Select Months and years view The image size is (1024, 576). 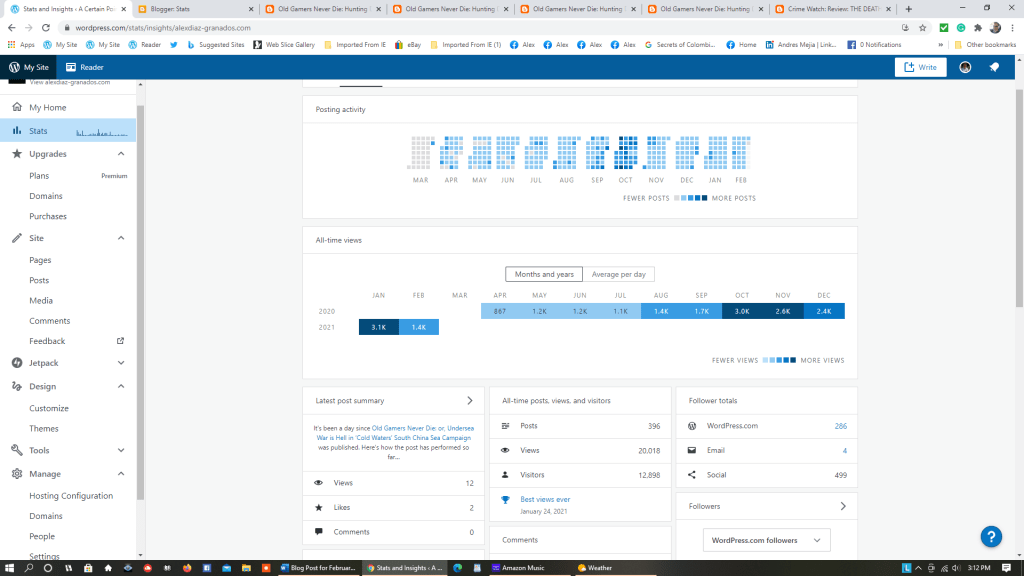pyautogui.click(x=544, y=274)
